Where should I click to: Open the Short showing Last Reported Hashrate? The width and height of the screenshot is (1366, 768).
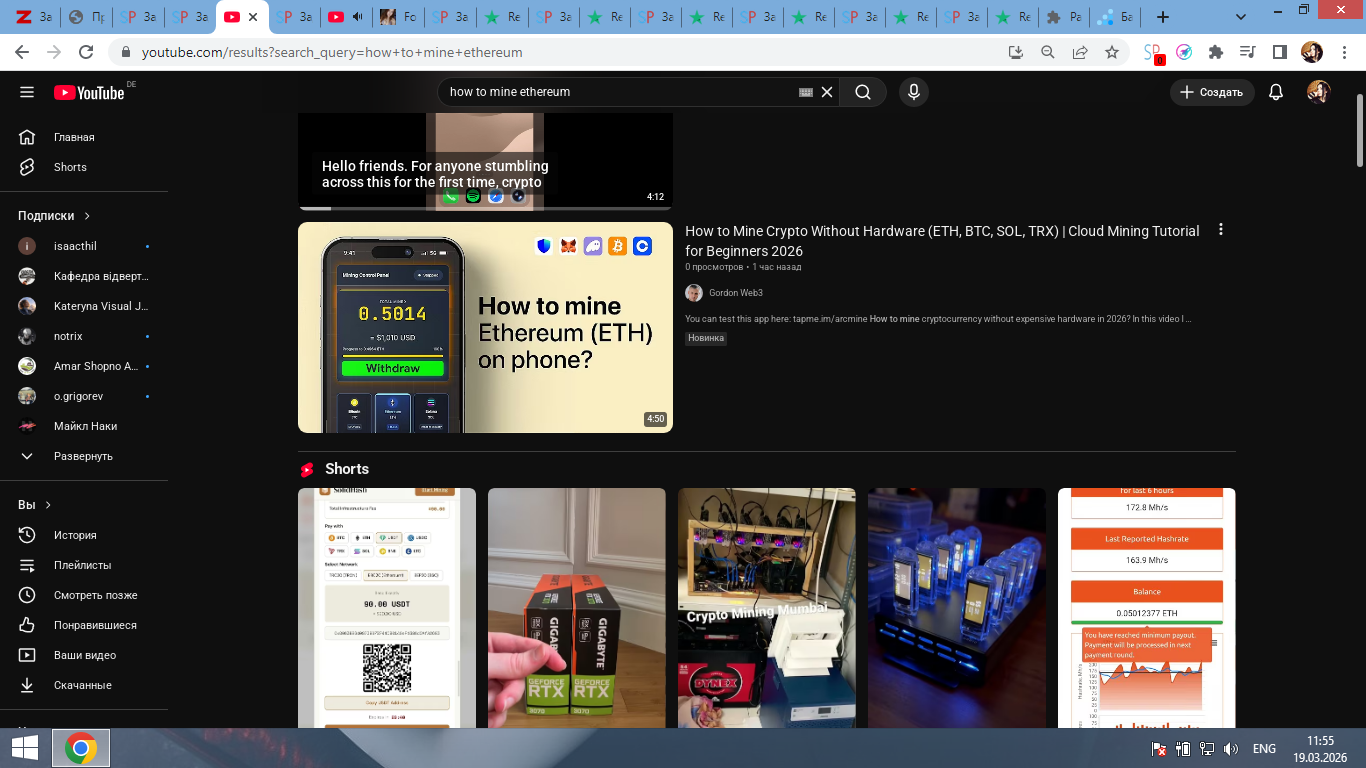pos(1147,608)
